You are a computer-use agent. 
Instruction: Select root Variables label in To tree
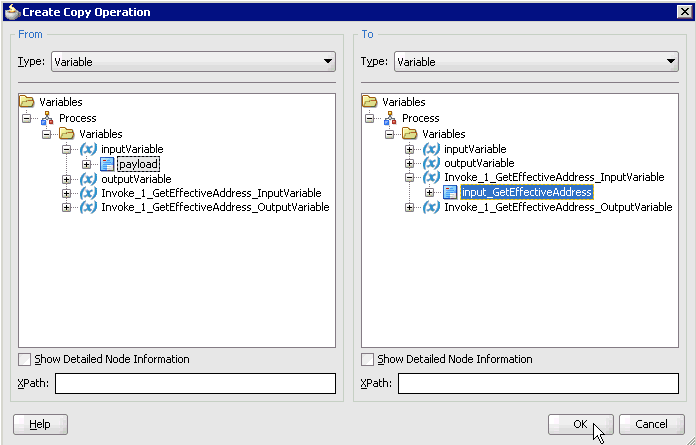404,102
